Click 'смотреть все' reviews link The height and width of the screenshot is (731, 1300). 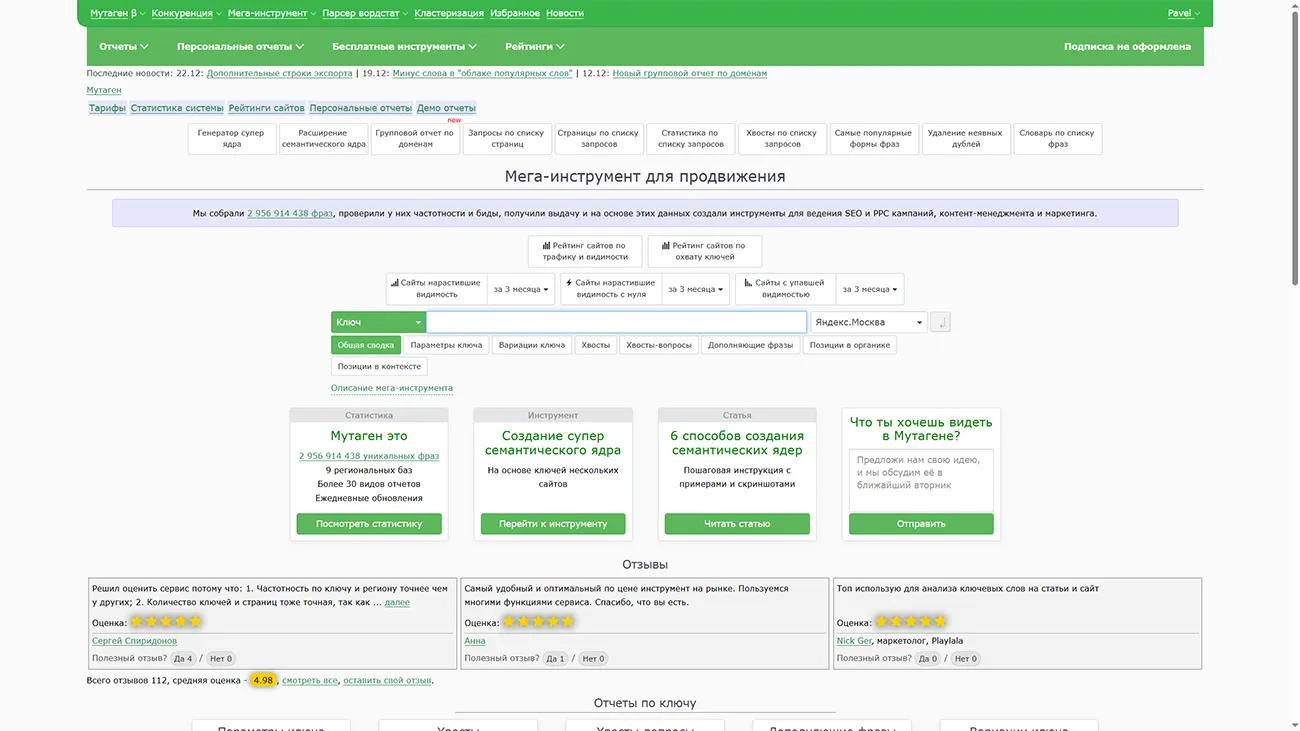(310, 681)
